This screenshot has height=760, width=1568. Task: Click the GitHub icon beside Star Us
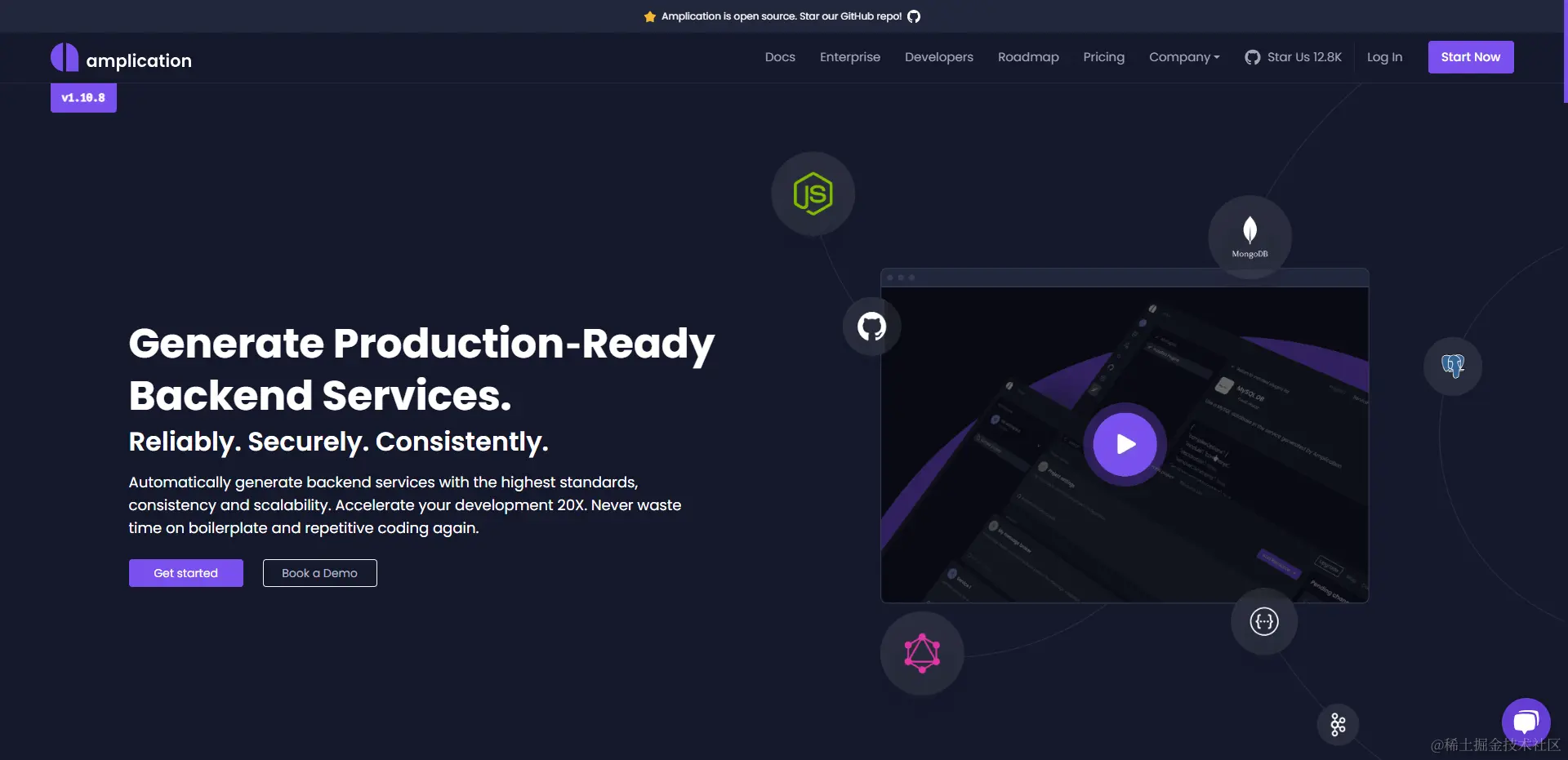1252,57
